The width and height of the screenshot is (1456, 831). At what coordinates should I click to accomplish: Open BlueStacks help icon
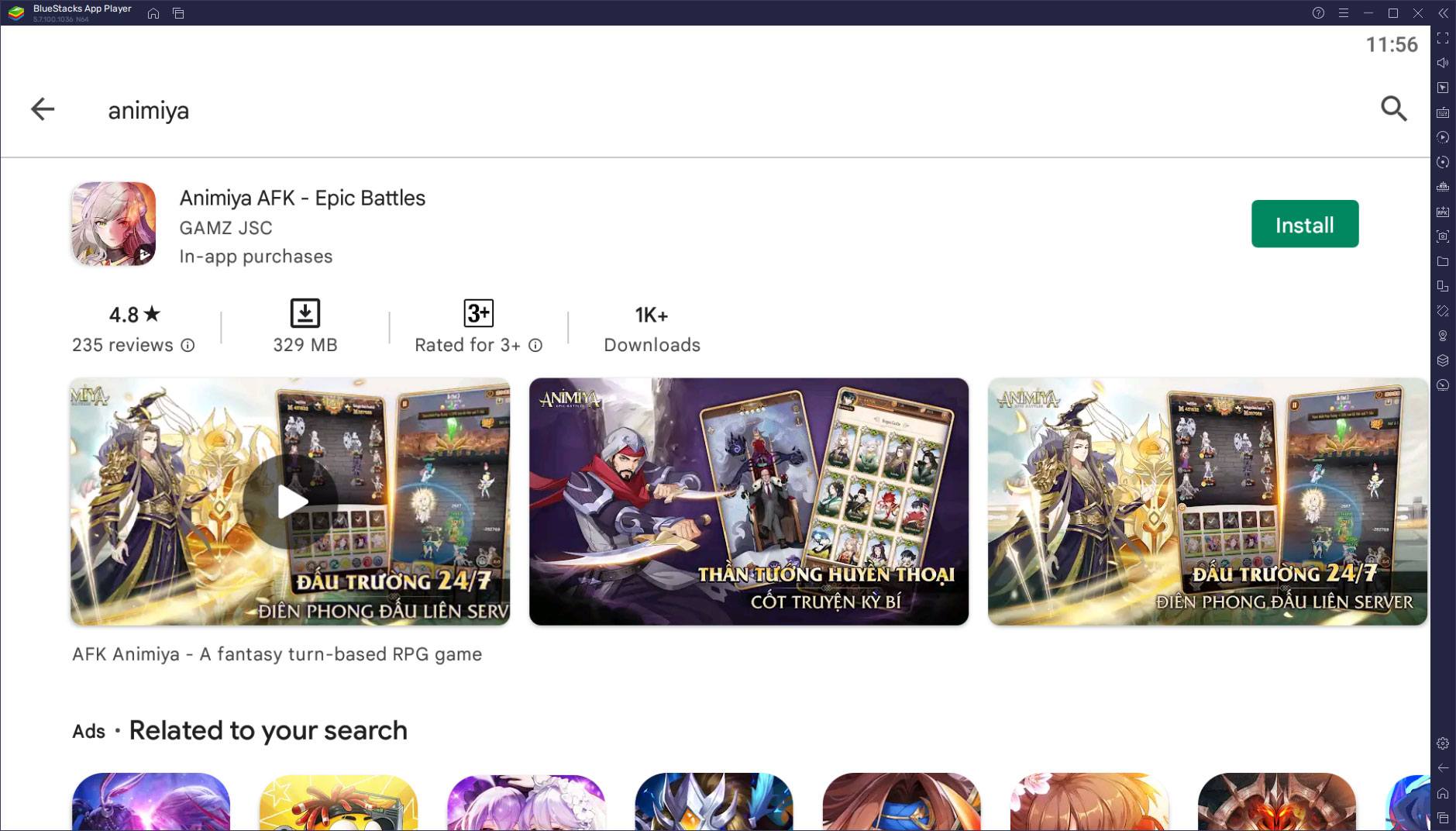(x=1318, y=13)
